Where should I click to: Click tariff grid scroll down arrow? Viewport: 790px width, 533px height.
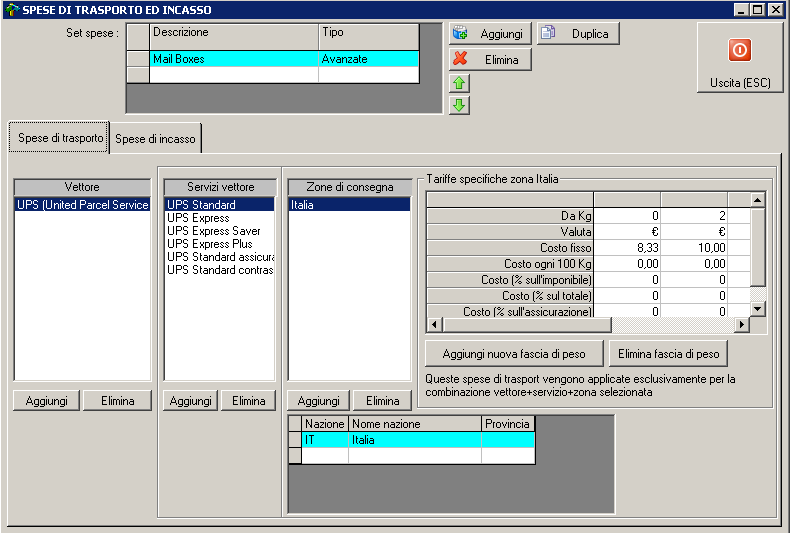758,308
